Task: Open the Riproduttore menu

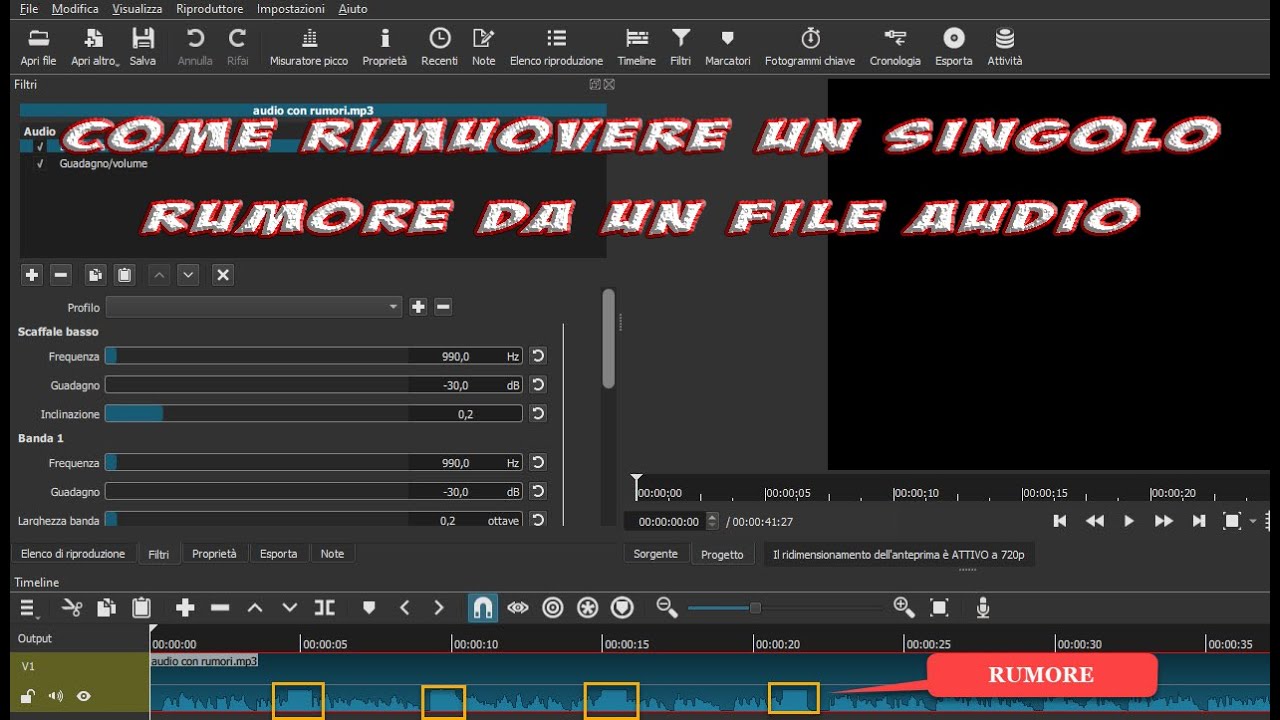Action: 209,9
